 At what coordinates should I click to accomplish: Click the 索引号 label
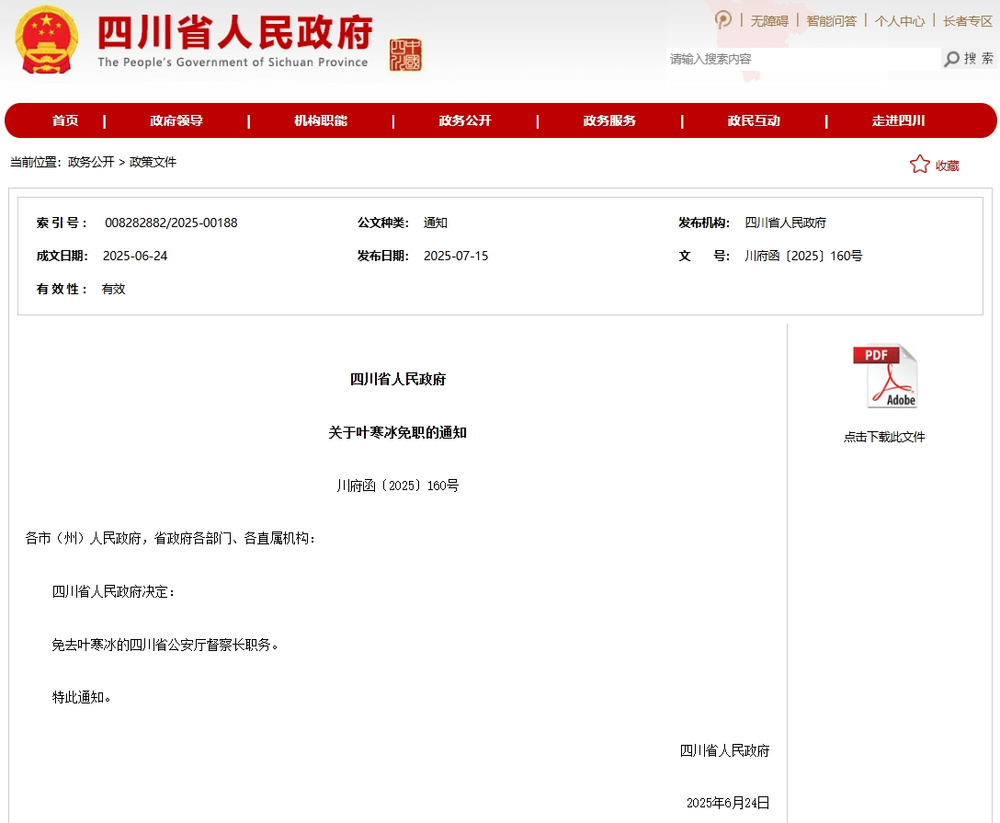pyautogui.click(x=62, y=223)
